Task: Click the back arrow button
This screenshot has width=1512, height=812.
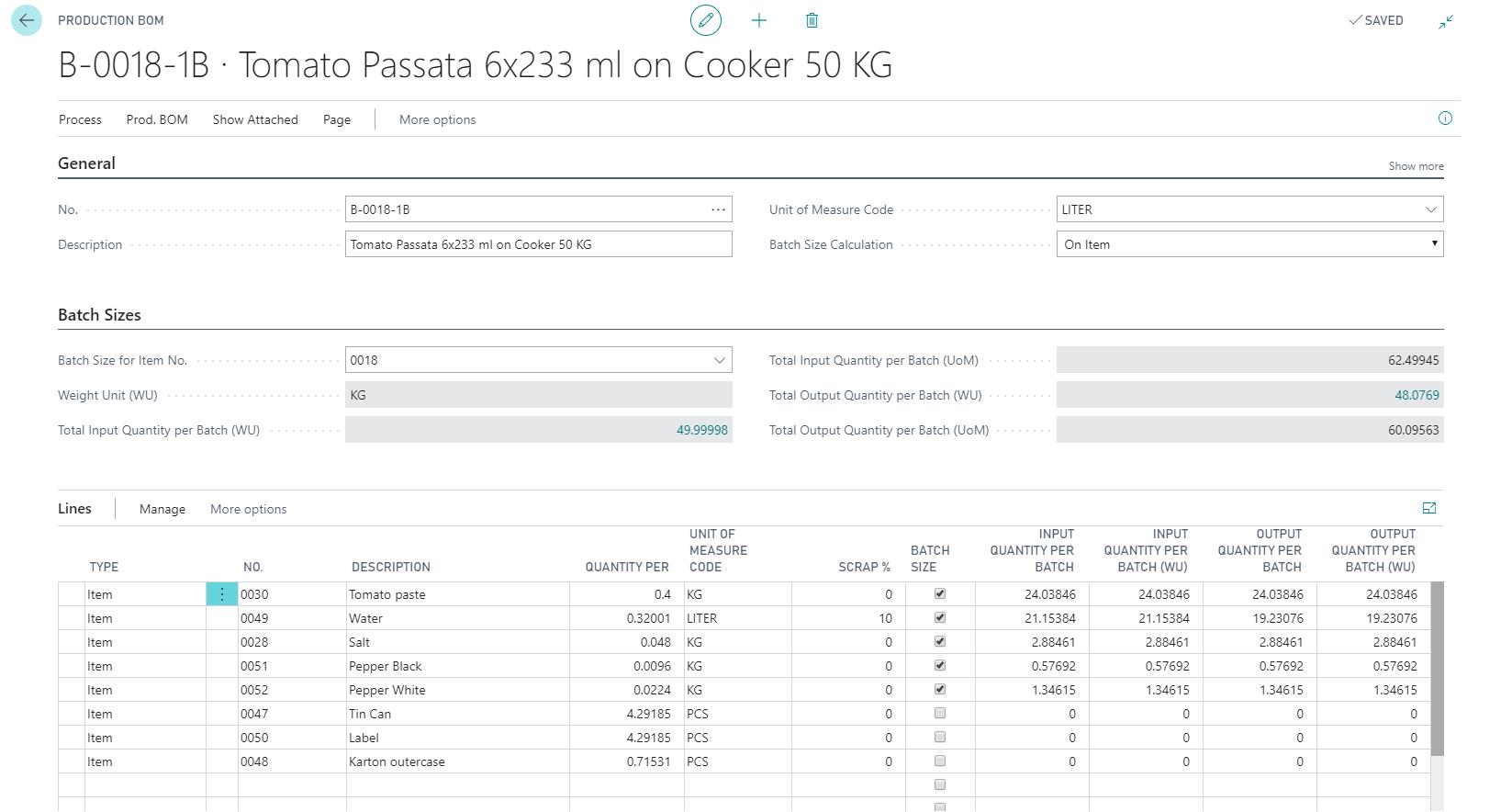Action: [x=27, y=20]
